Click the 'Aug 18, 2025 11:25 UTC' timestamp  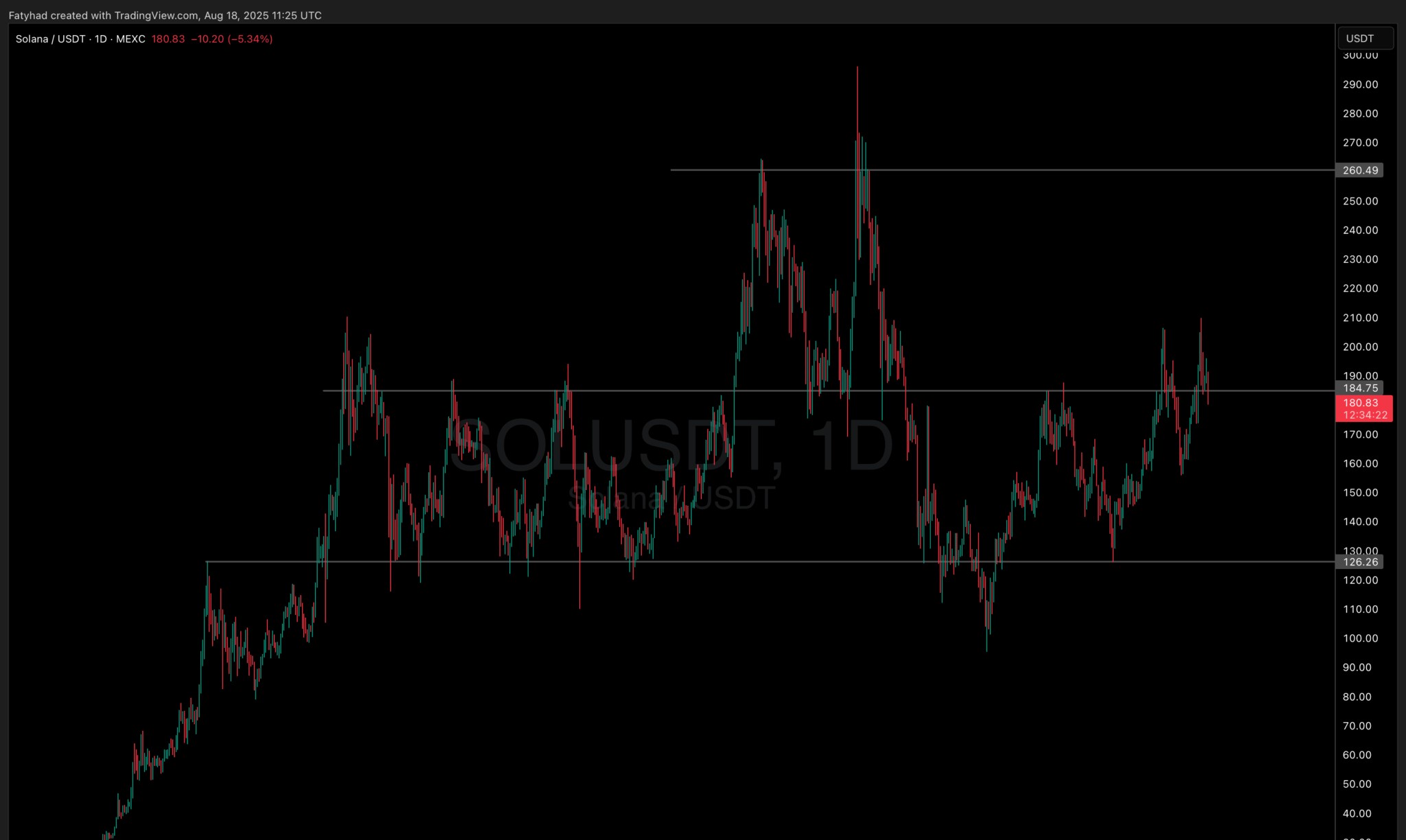point(263,15)
